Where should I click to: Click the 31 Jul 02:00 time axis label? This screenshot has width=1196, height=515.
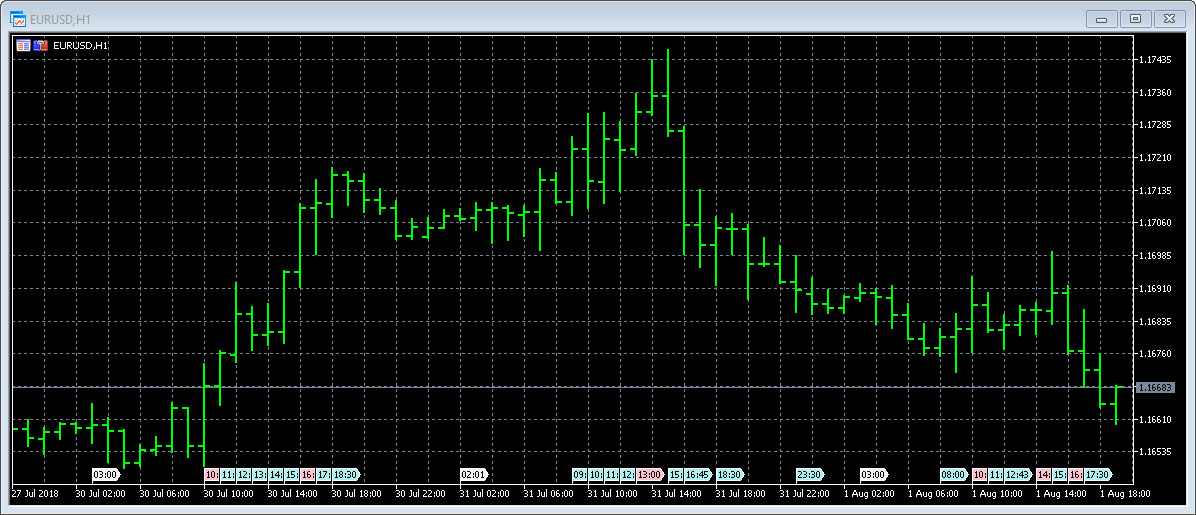tap(484, 494)
